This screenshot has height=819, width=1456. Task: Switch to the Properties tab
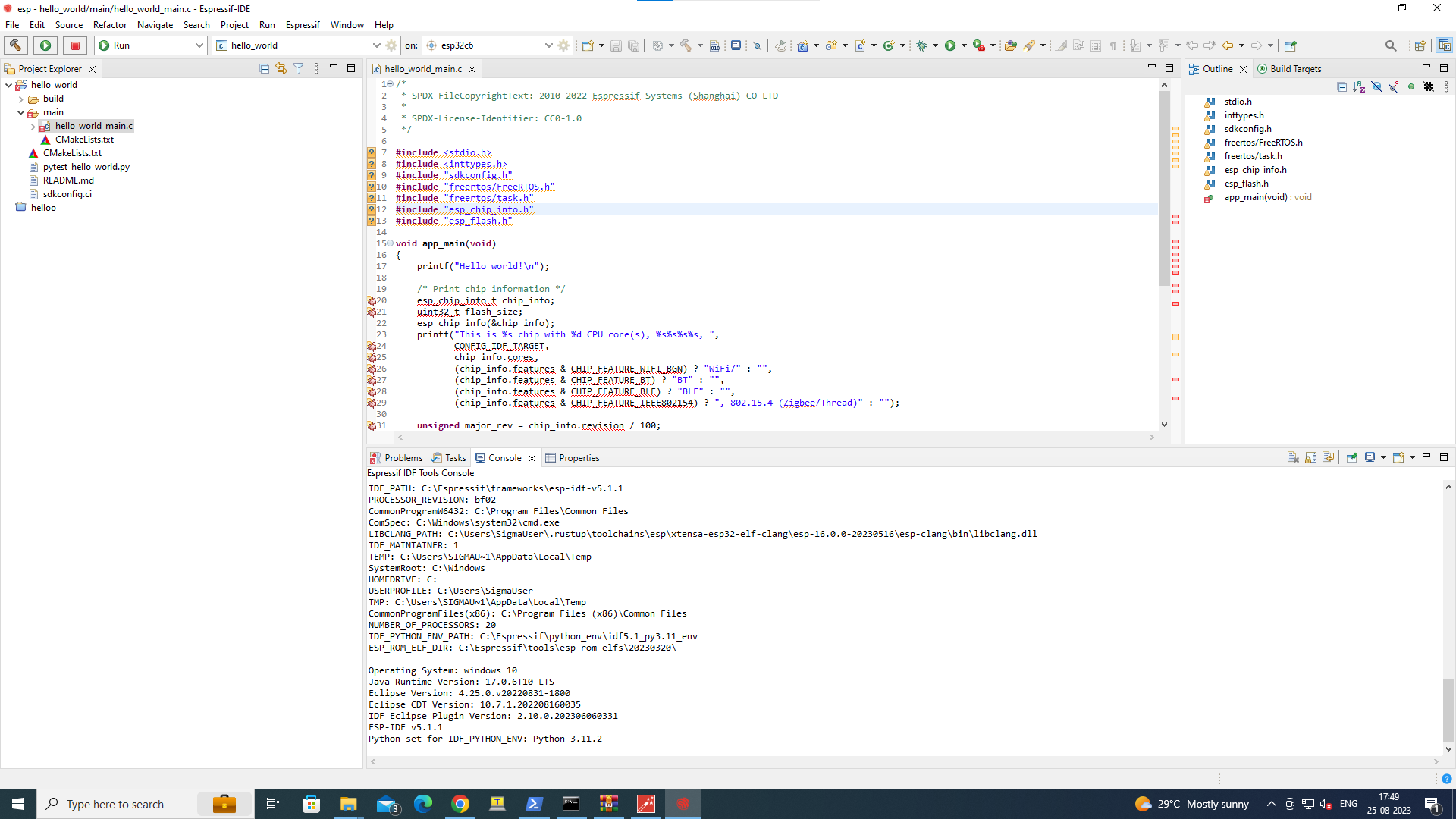click(572, 457)
